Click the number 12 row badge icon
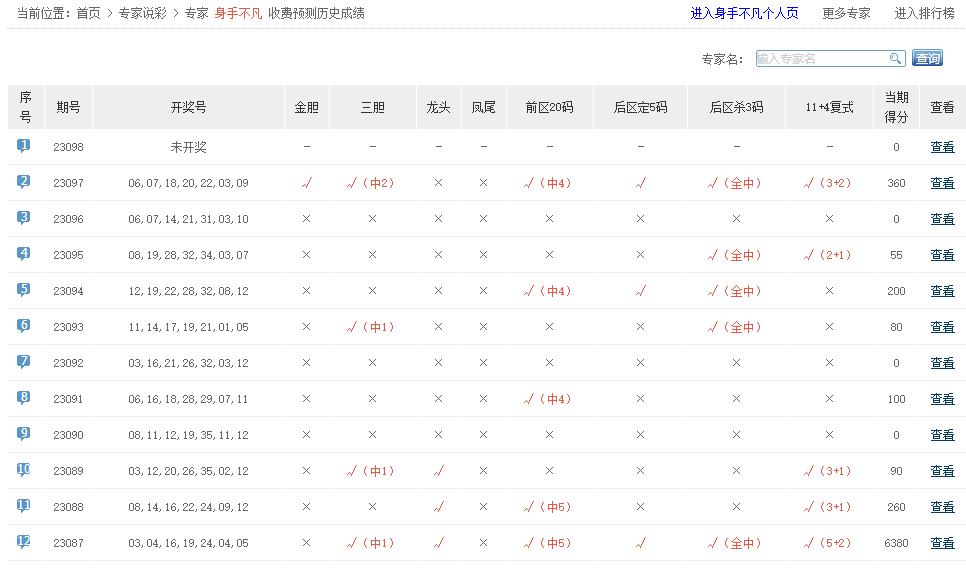Viewport: 966px width, 568px height. tap(24, 542)
